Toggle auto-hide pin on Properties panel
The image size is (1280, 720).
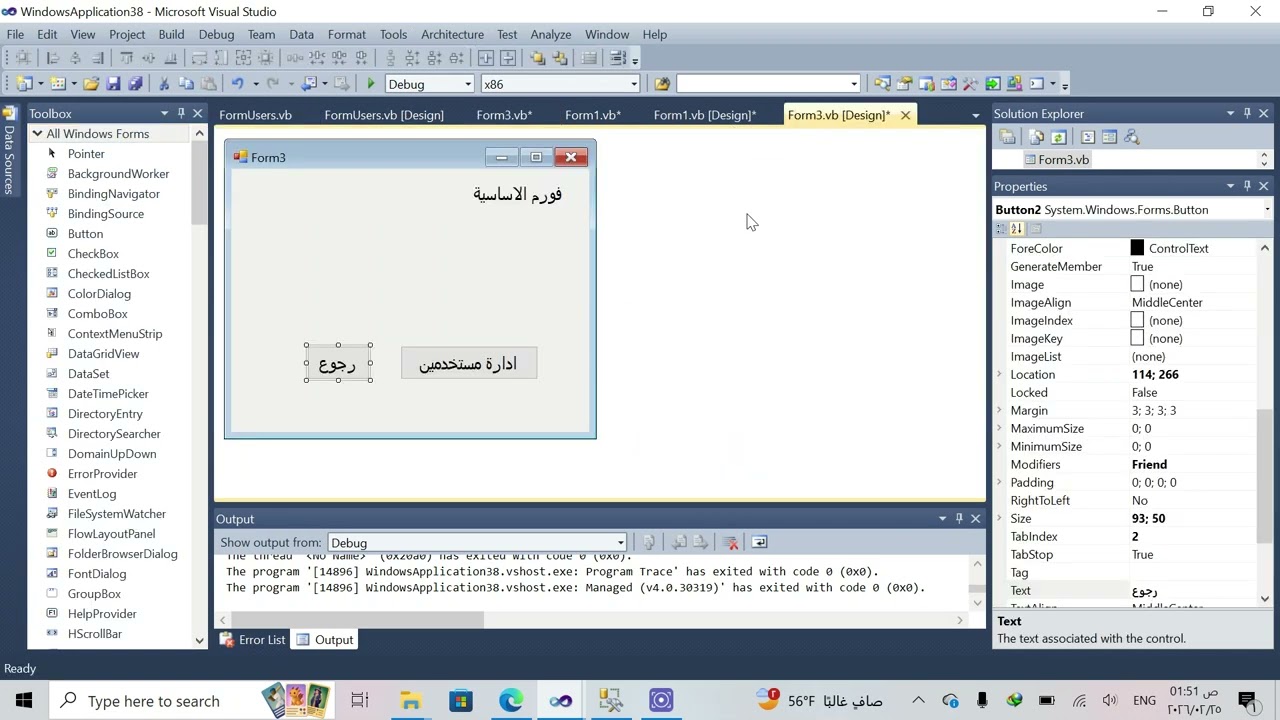1247,186
